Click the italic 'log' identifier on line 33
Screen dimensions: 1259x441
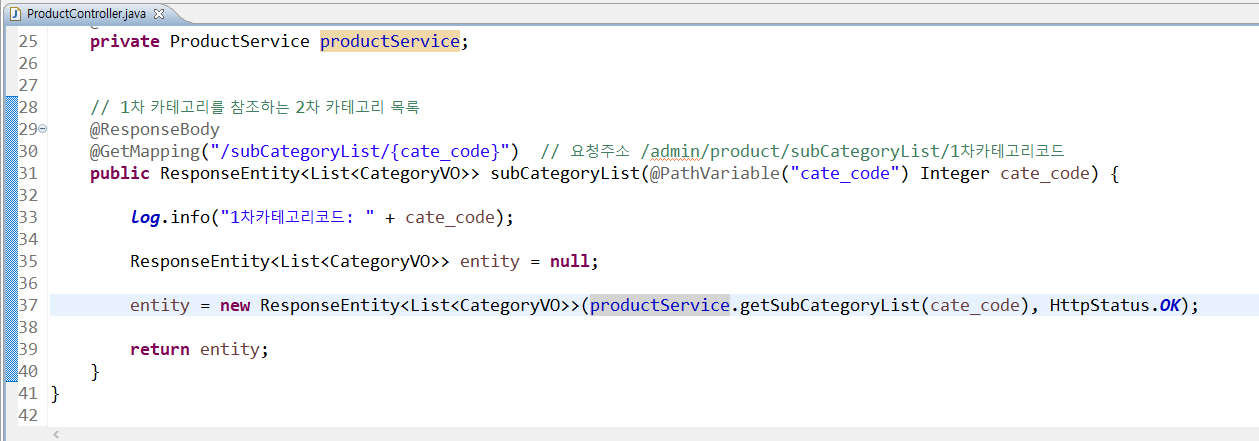point(145,217)
